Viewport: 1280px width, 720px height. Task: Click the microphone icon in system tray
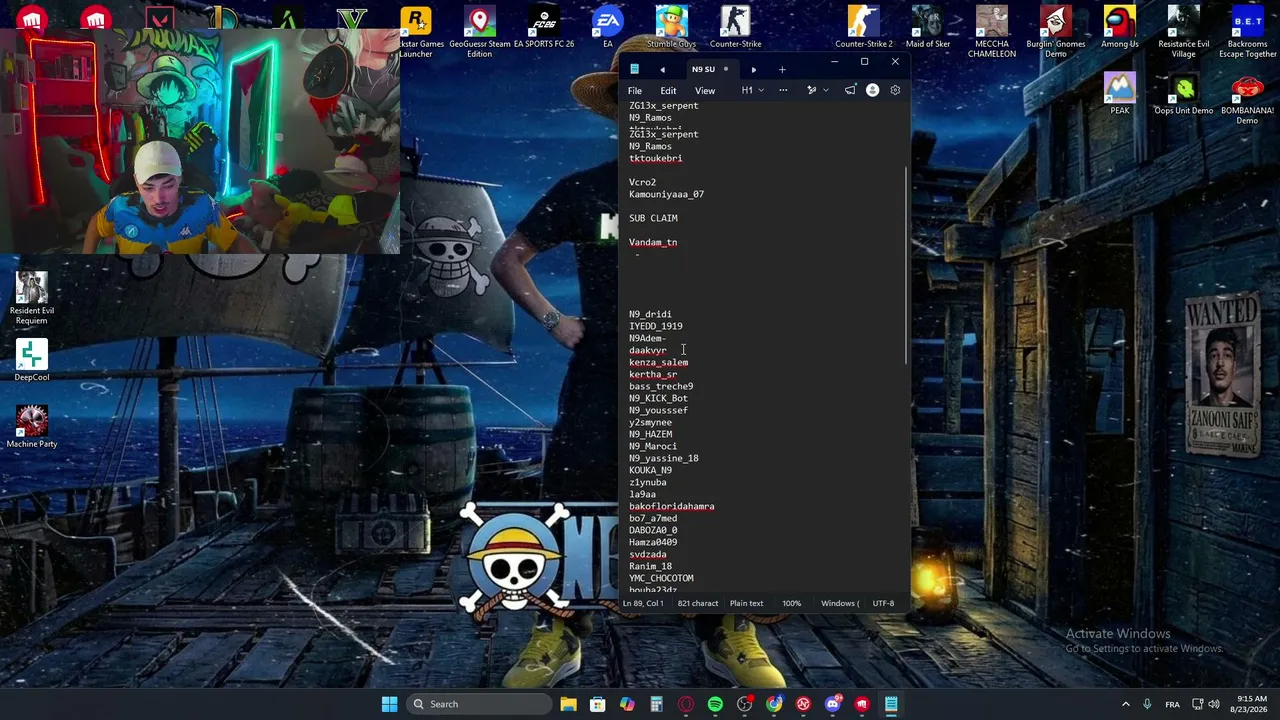coord(1147,704)
